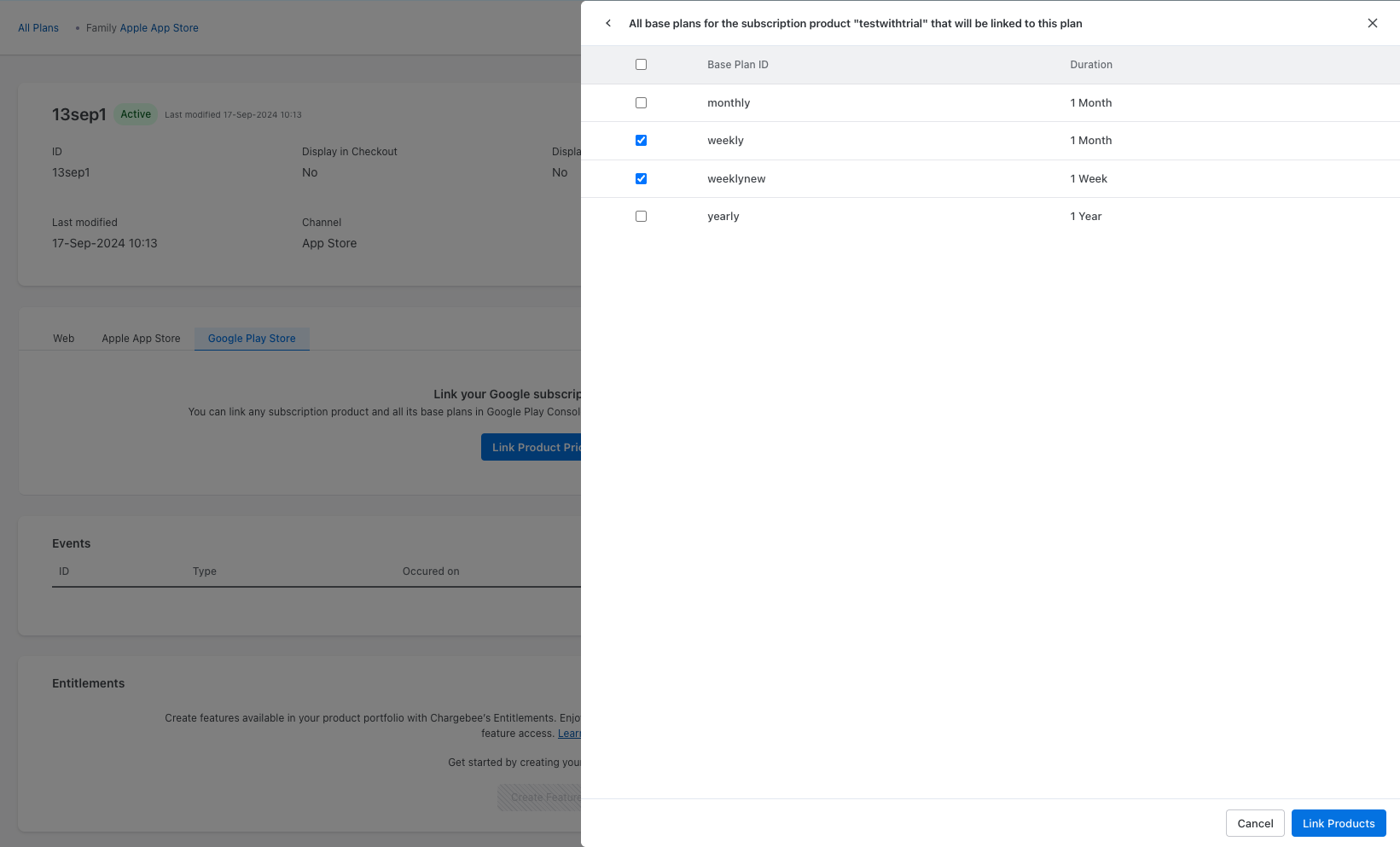This screenshot has height=847, width=1400.
Task: Open the All Plans breadcrumb link
Action: 38,28
